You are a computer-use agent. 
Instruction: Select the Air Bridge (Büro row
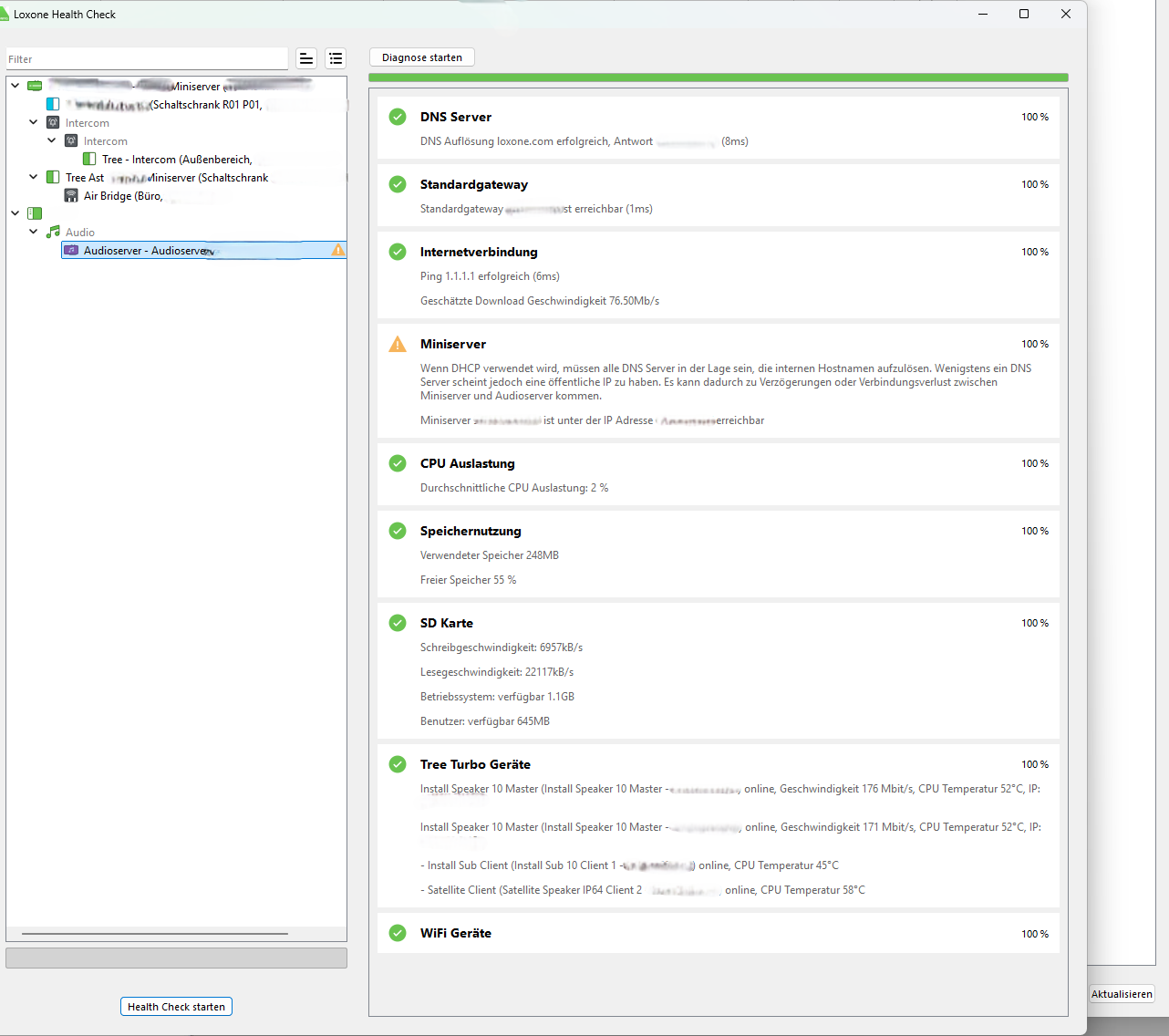123,195
